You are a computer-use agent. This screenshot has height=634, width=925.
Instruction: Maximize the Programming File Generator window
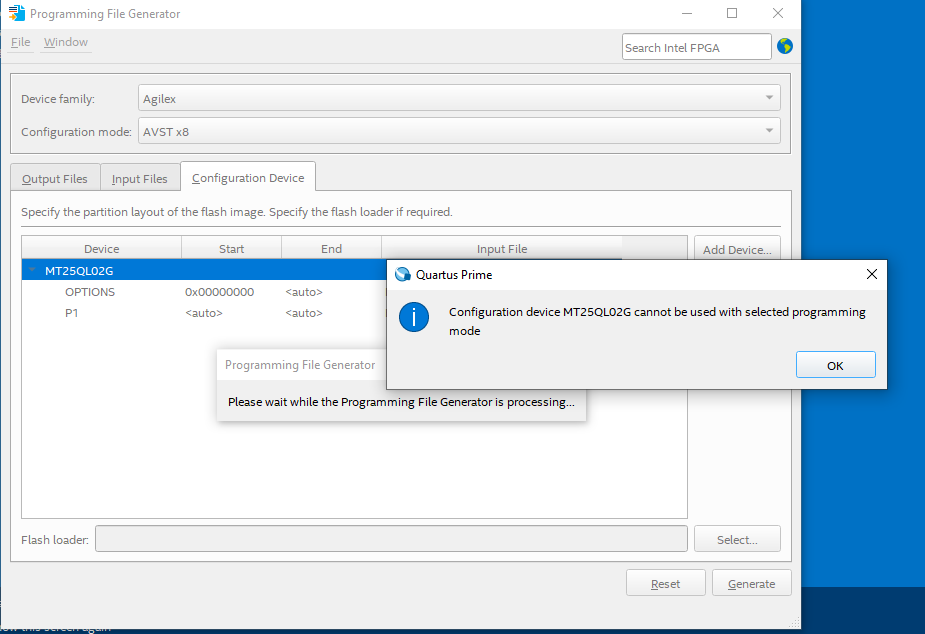[732, 14]
